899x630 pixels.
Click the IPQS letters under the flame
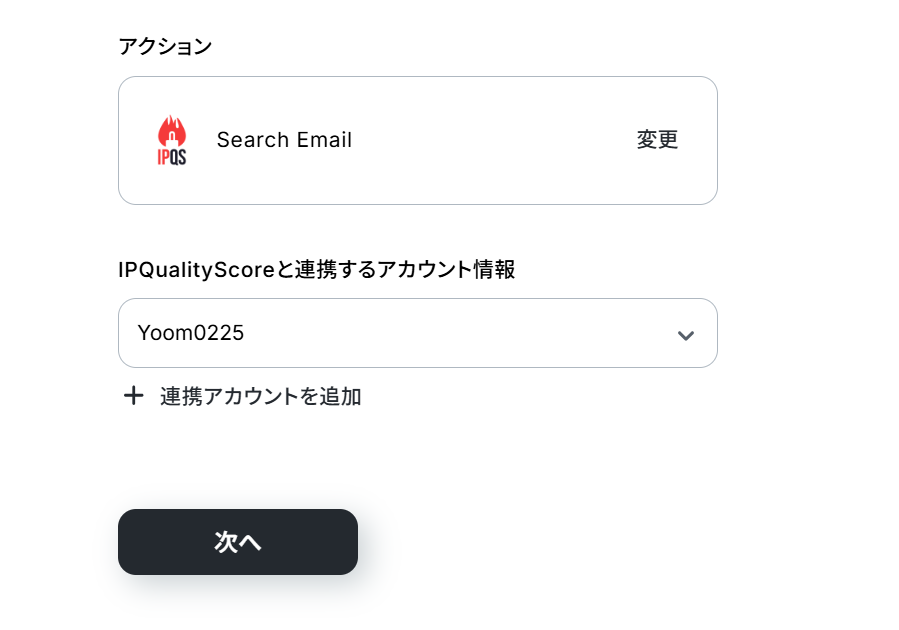click(x=172, y=157)
